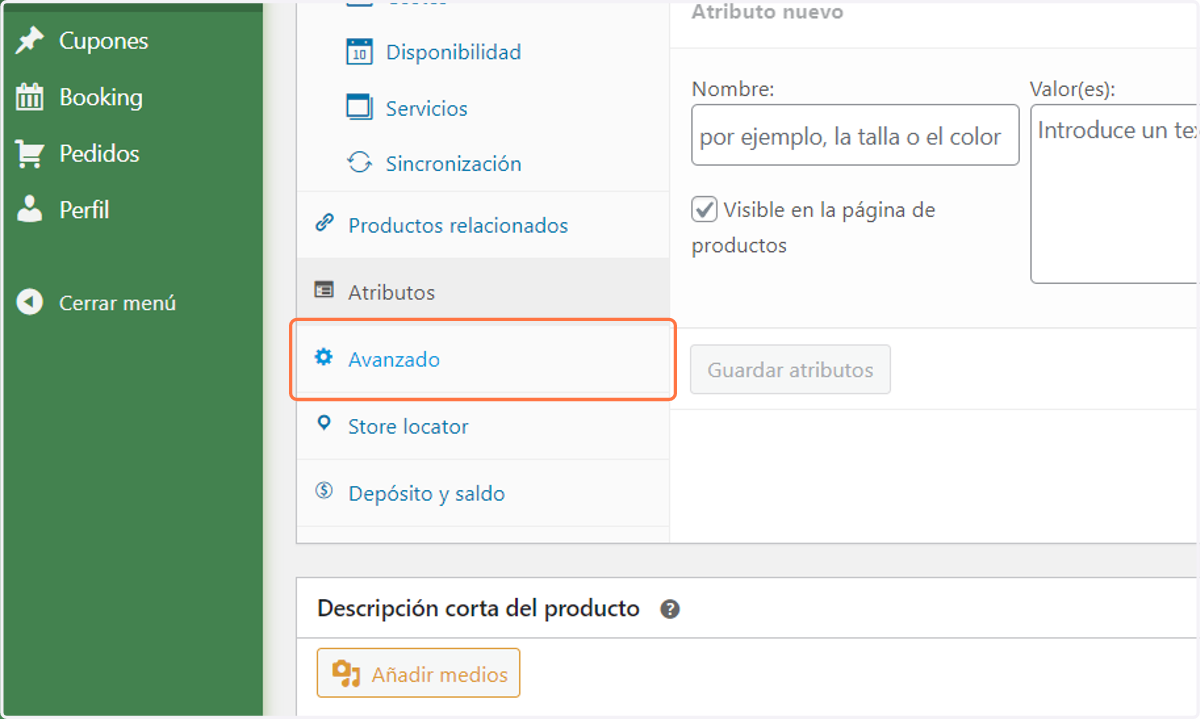
Task: Click the Cerrar menú arrow icon
Action: 30,302
